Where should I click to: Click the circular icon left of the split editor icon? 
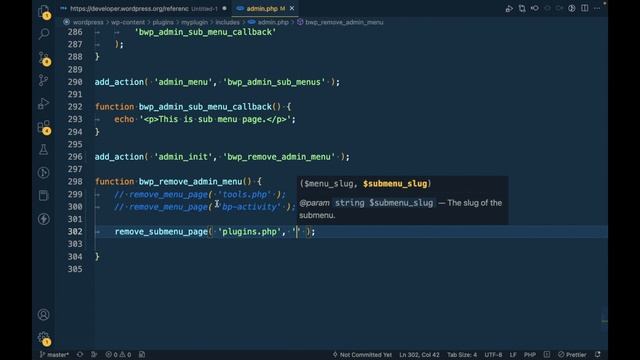(x=572, y=9)
